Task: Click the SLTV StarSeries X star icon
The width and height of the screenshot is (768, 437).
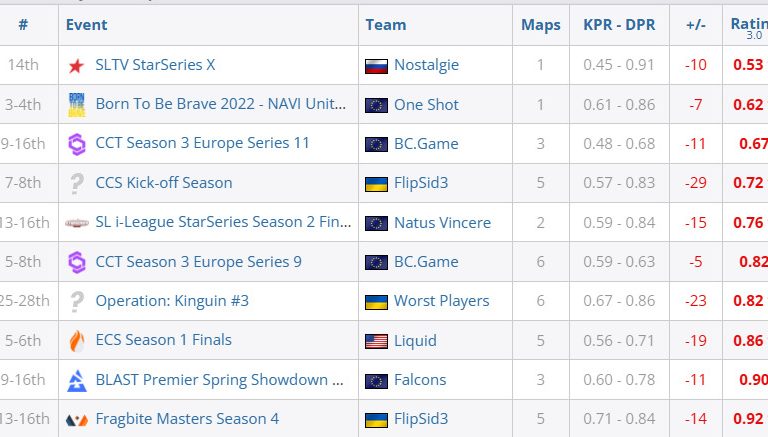Action: pyautogui.click(x=76, y=66)
